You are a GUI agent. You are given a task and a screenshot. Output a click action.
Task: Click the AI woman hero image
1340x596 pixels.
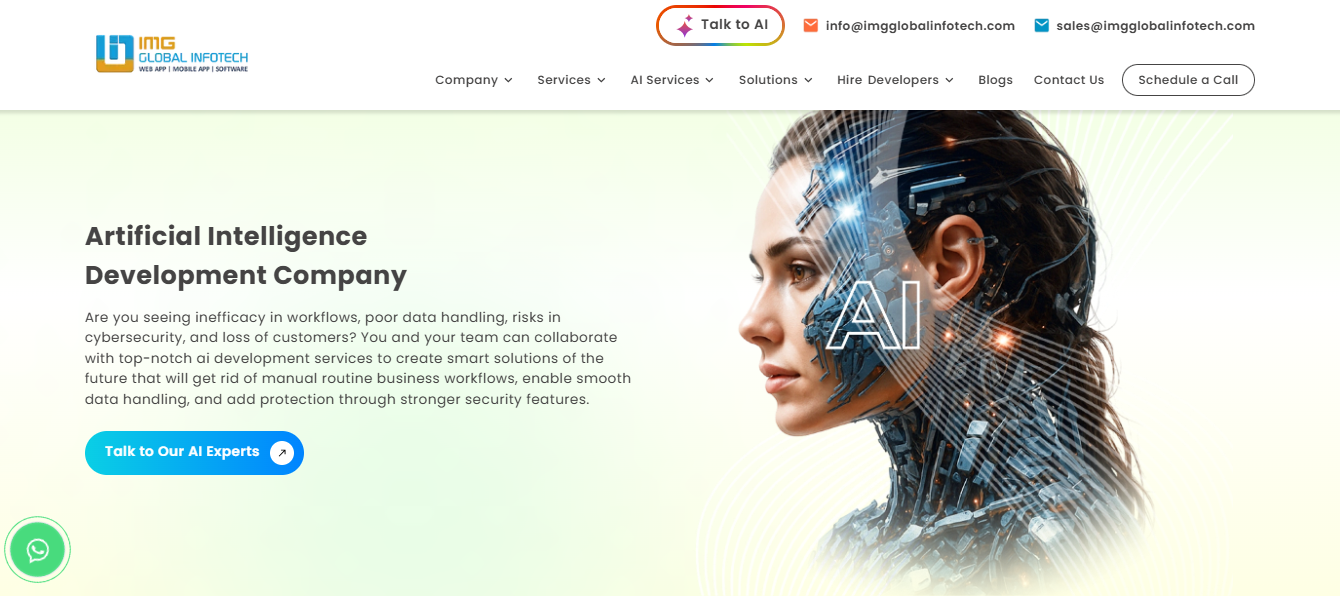930,350
